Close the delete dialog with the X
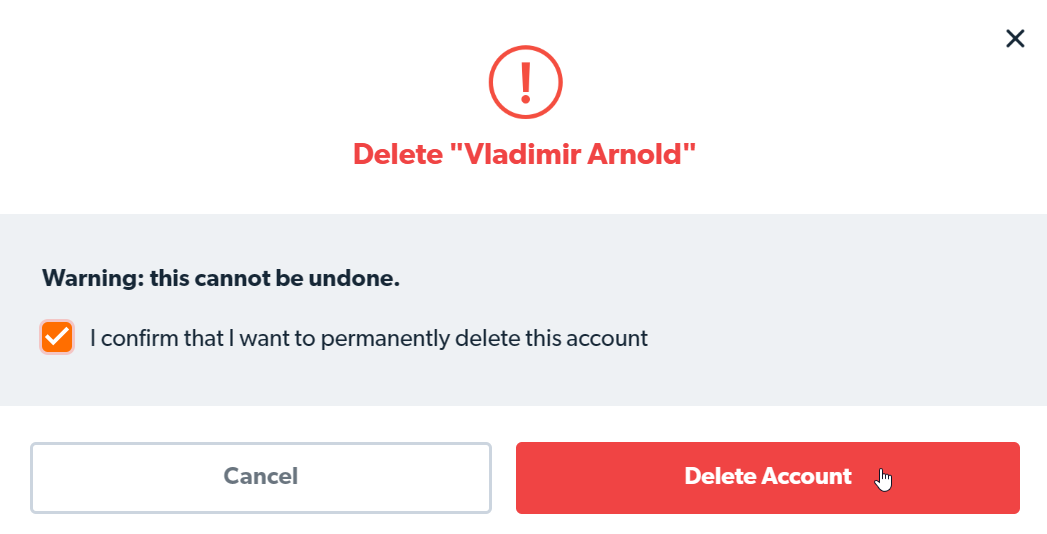Screen dimensions: 1047x534 click(1014, 39)
